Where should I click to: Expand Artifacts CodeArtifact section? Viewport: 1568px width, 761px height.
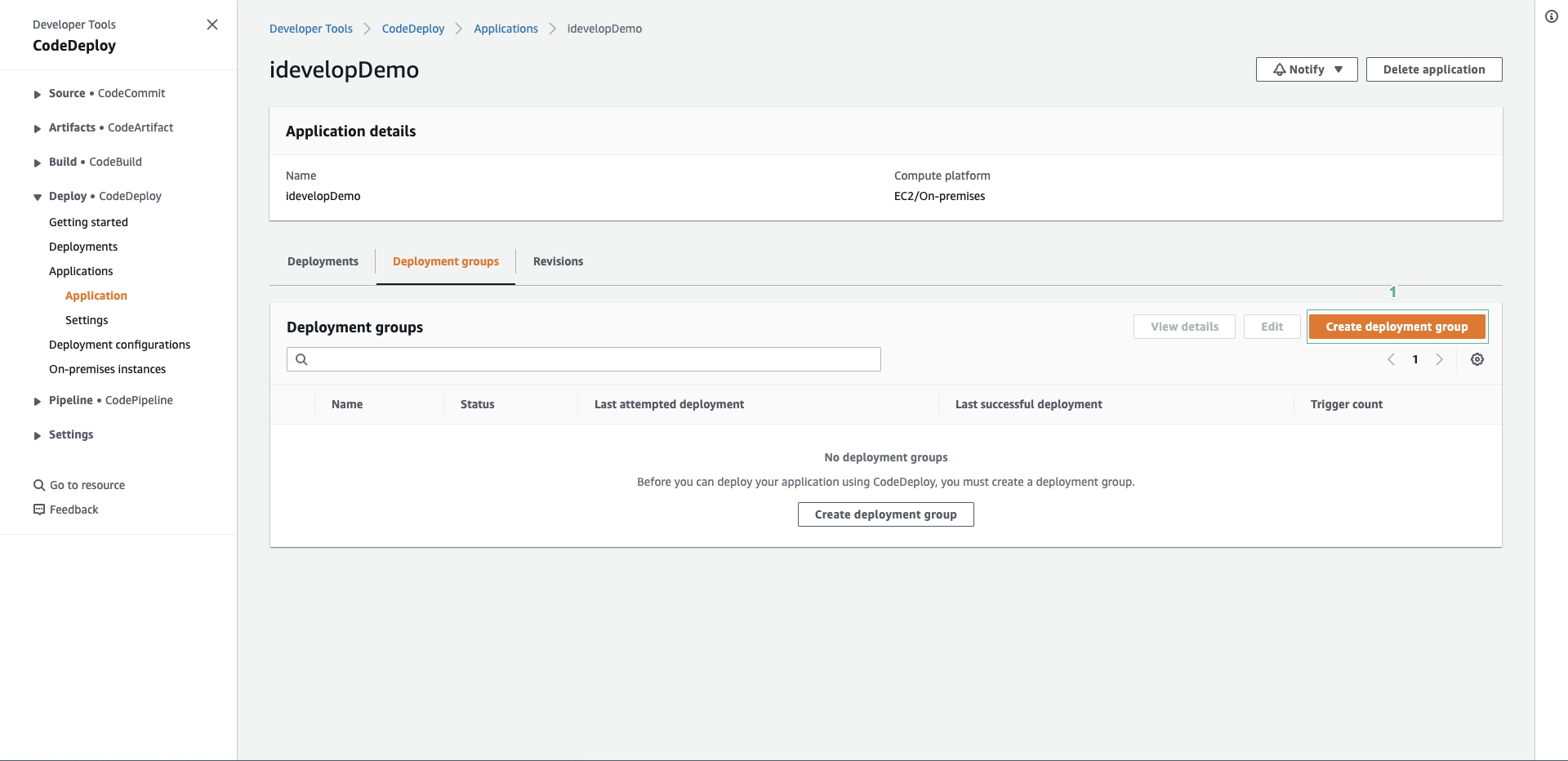click(x=38, y=129)
